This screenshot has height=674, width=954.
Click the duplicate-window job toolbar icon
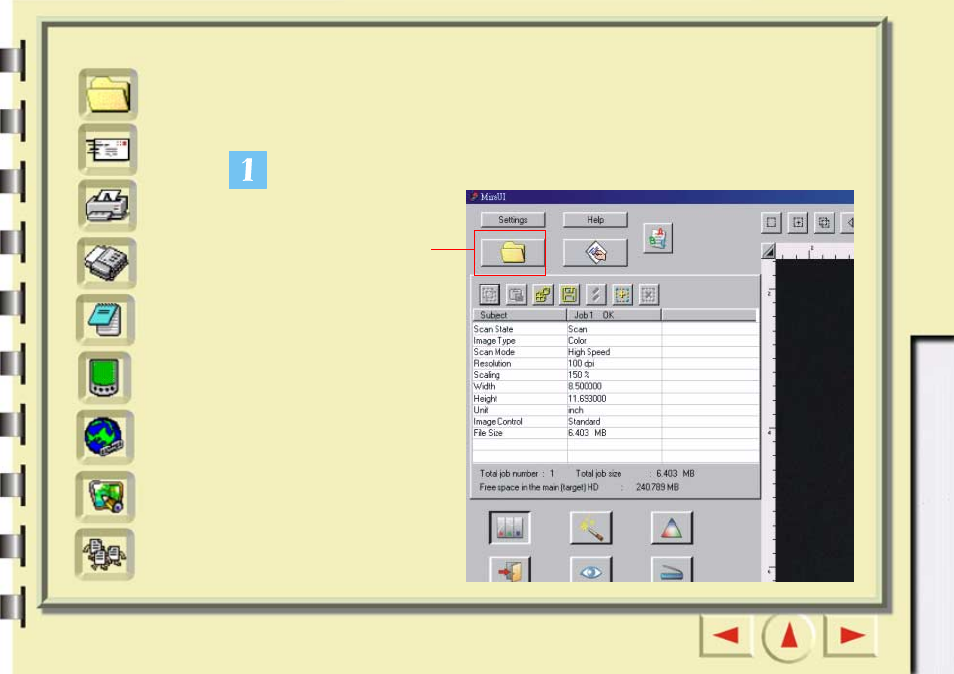[x=517, y=295]
